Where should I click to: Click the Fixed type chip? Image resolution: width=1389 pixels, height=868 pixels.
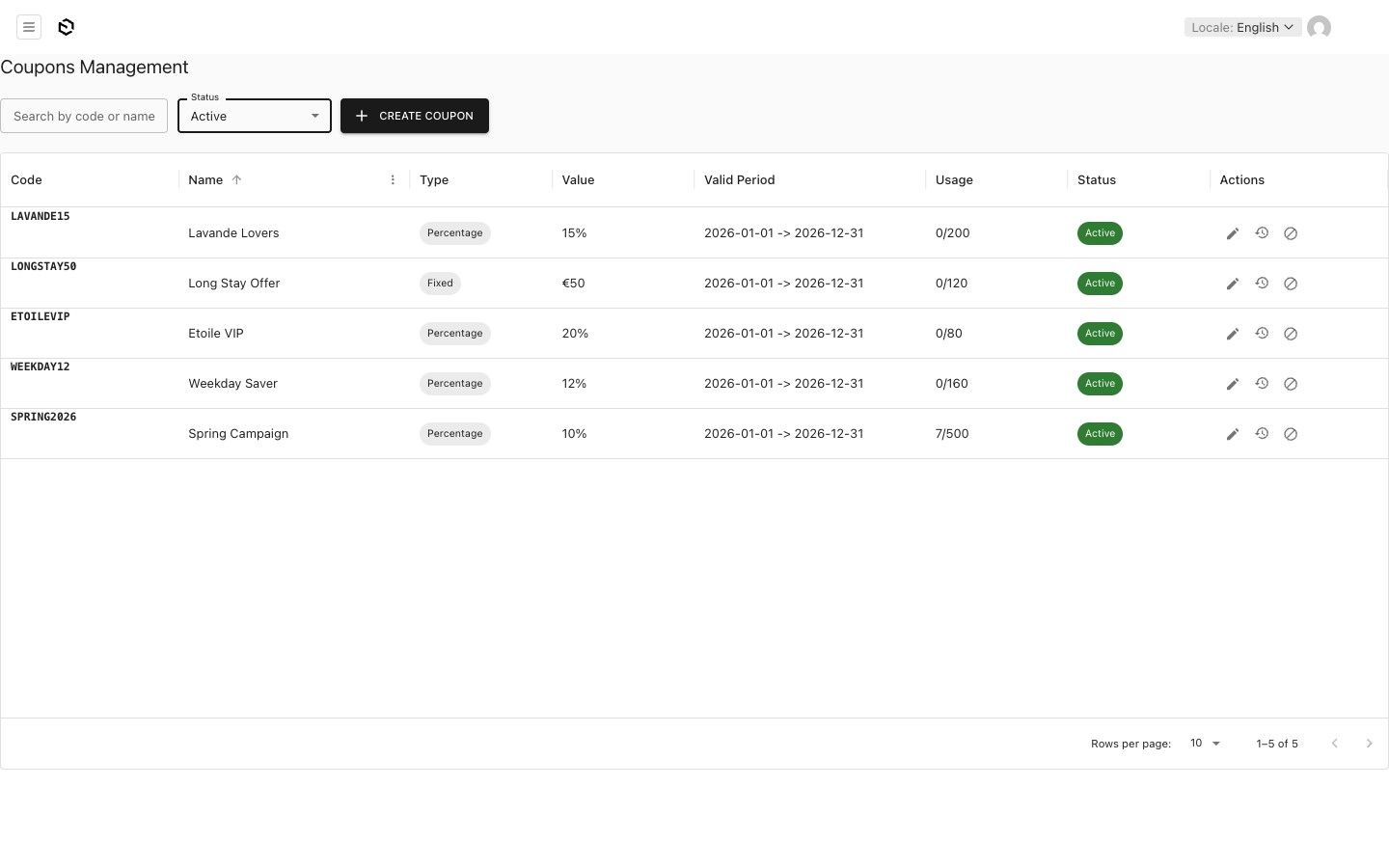pos(440,284)
